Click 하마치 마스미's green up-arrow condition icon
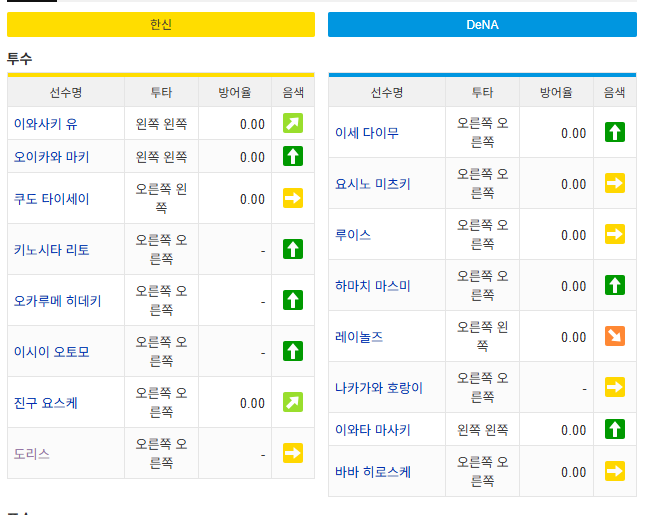Viewport: 651px width, 515px height. point(615,285)
